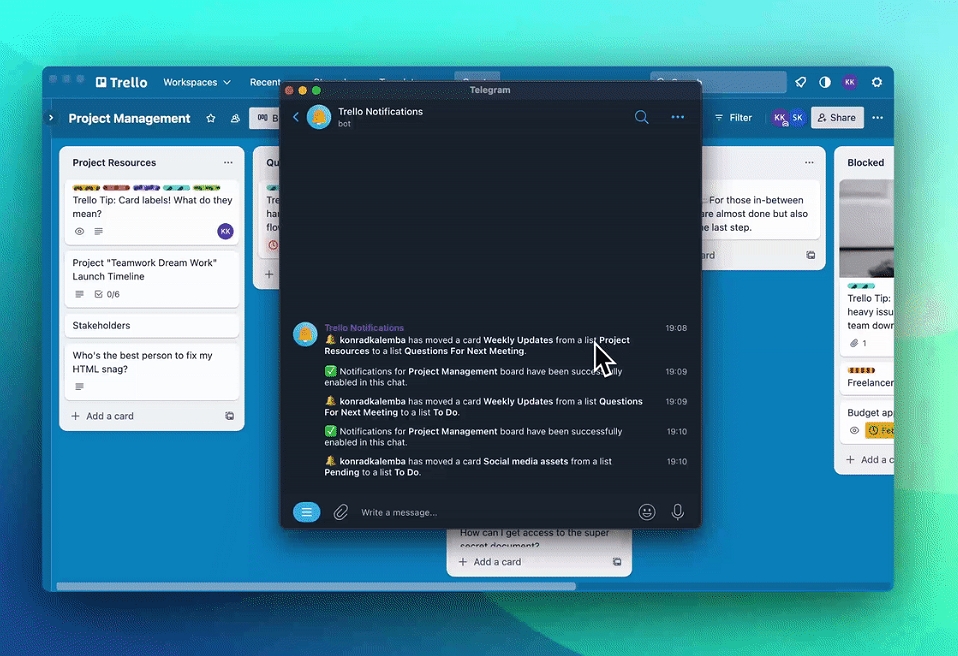
Task: Open the Recent menu in Trello
Action: click(x=265, y=82)
